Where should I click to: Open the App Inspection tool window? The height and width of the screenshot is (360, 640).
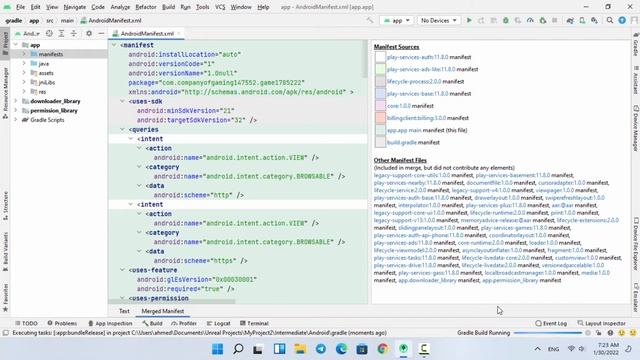(x=110, y=323)
